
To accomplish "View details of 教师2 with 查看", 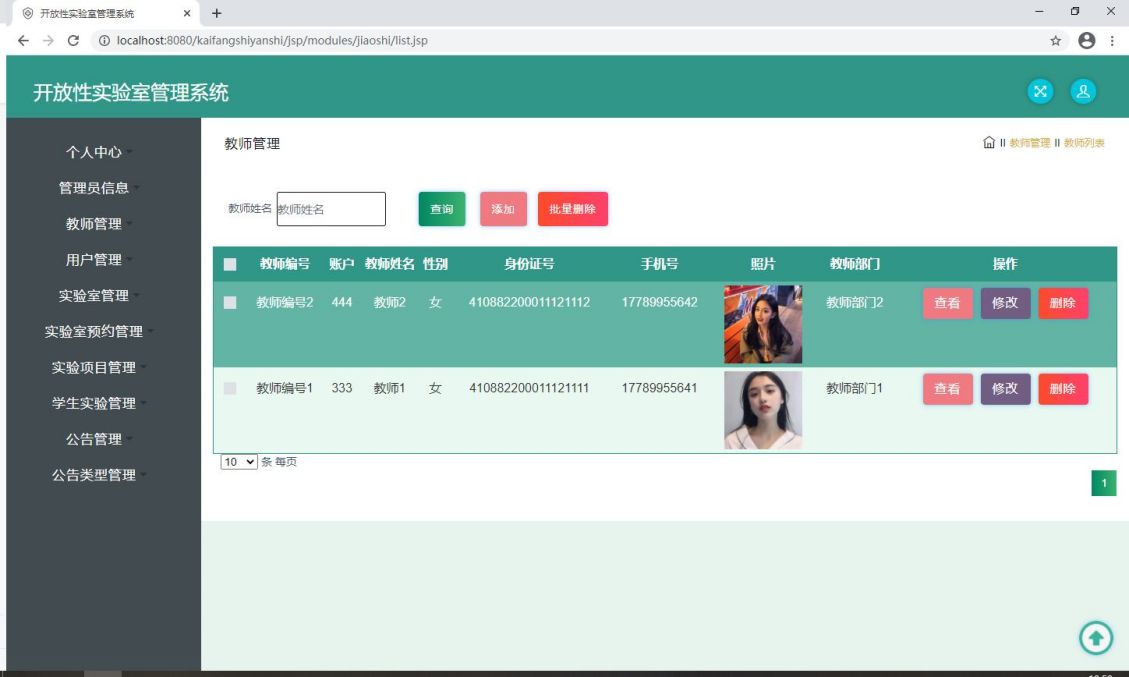I will [x=948, y=303].
